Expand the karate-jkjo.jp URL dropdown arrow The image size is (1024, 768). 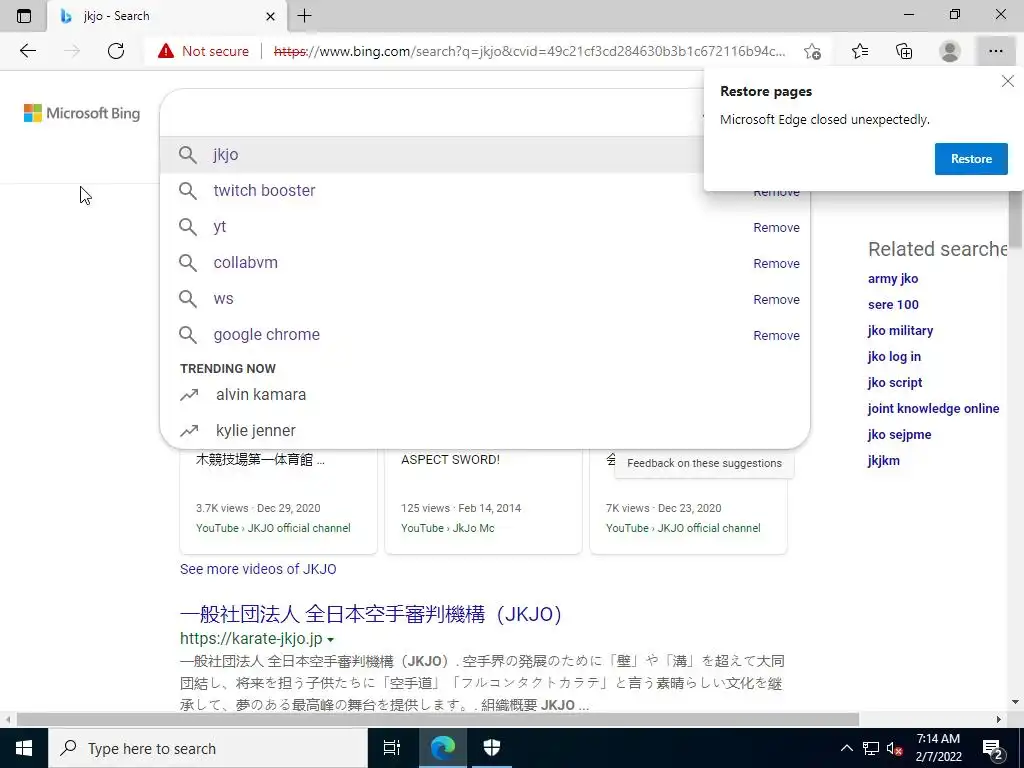(330, 639)
